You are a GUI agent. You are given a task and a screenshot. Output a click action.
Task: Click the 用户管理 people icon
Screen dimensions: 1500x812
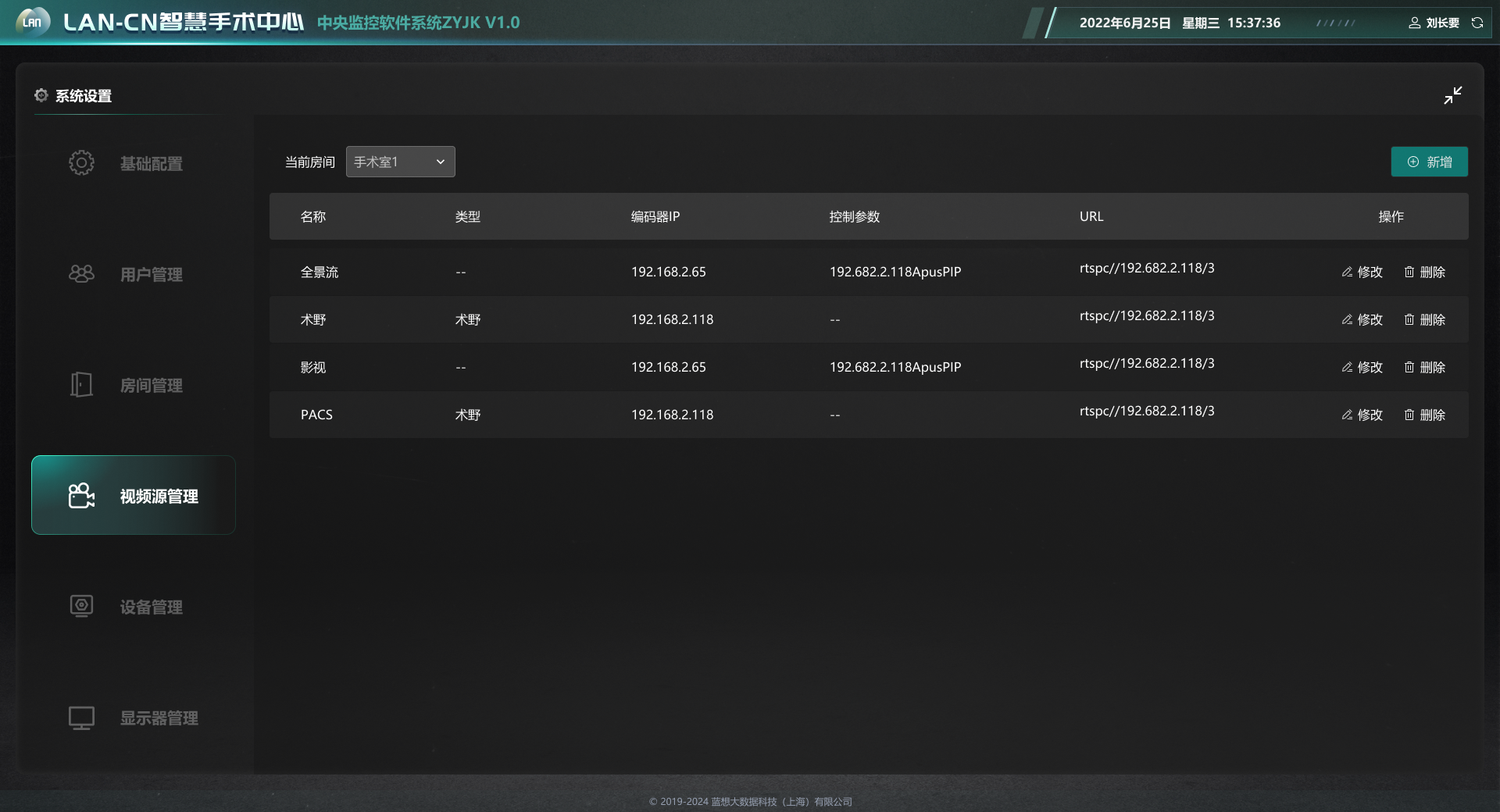tap(81, 273)
